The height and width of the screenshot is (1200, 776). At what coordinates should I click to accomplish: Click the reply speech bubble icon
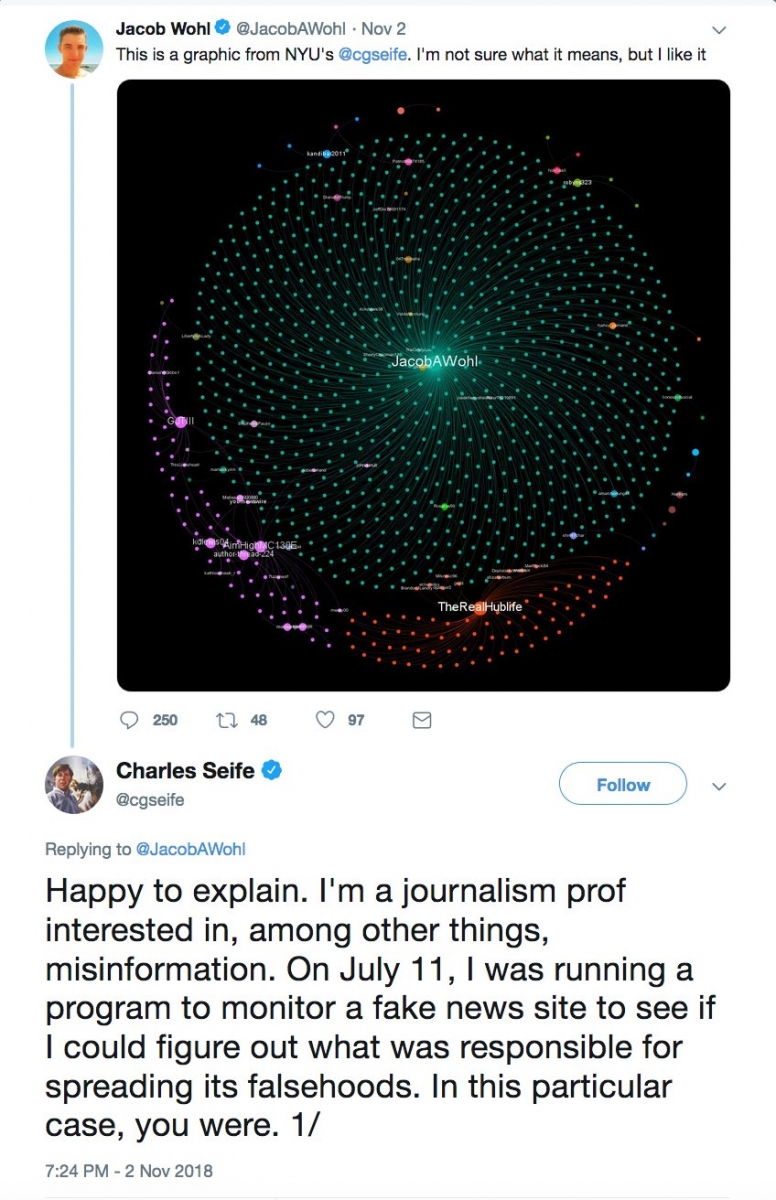129,720
